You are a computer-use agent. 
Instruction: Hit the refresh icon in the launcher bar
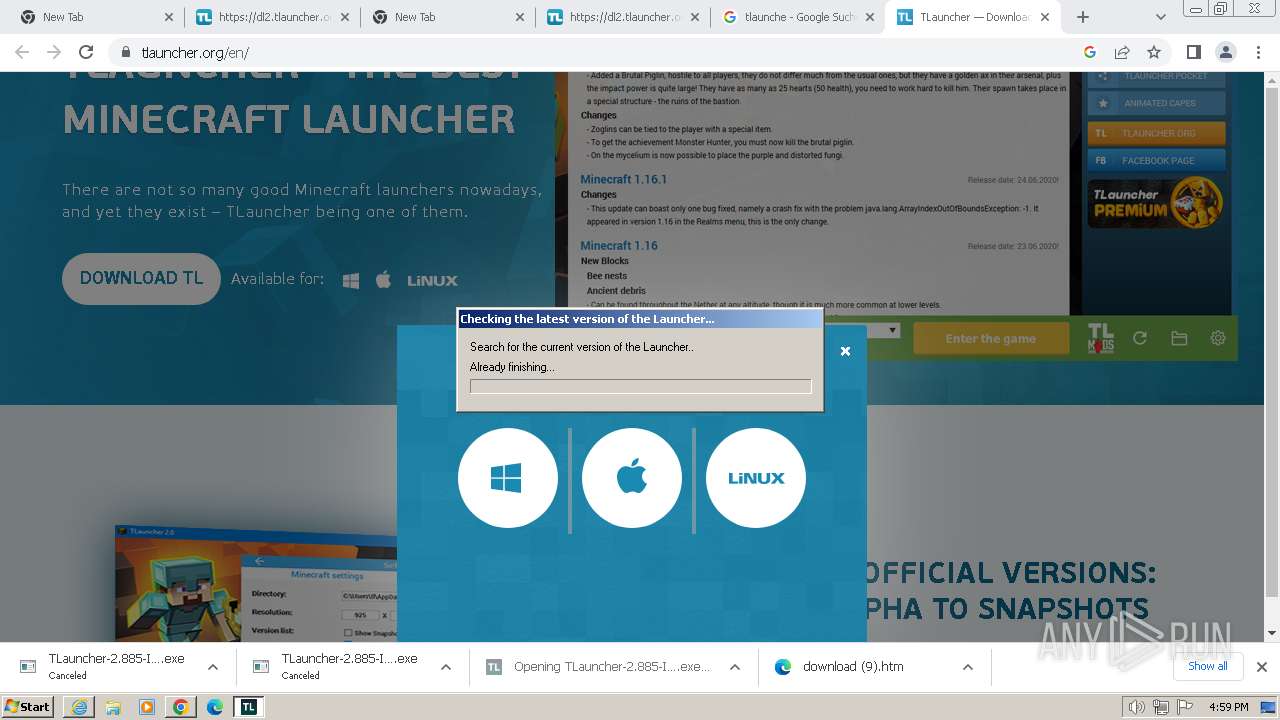click(1140, 338)
